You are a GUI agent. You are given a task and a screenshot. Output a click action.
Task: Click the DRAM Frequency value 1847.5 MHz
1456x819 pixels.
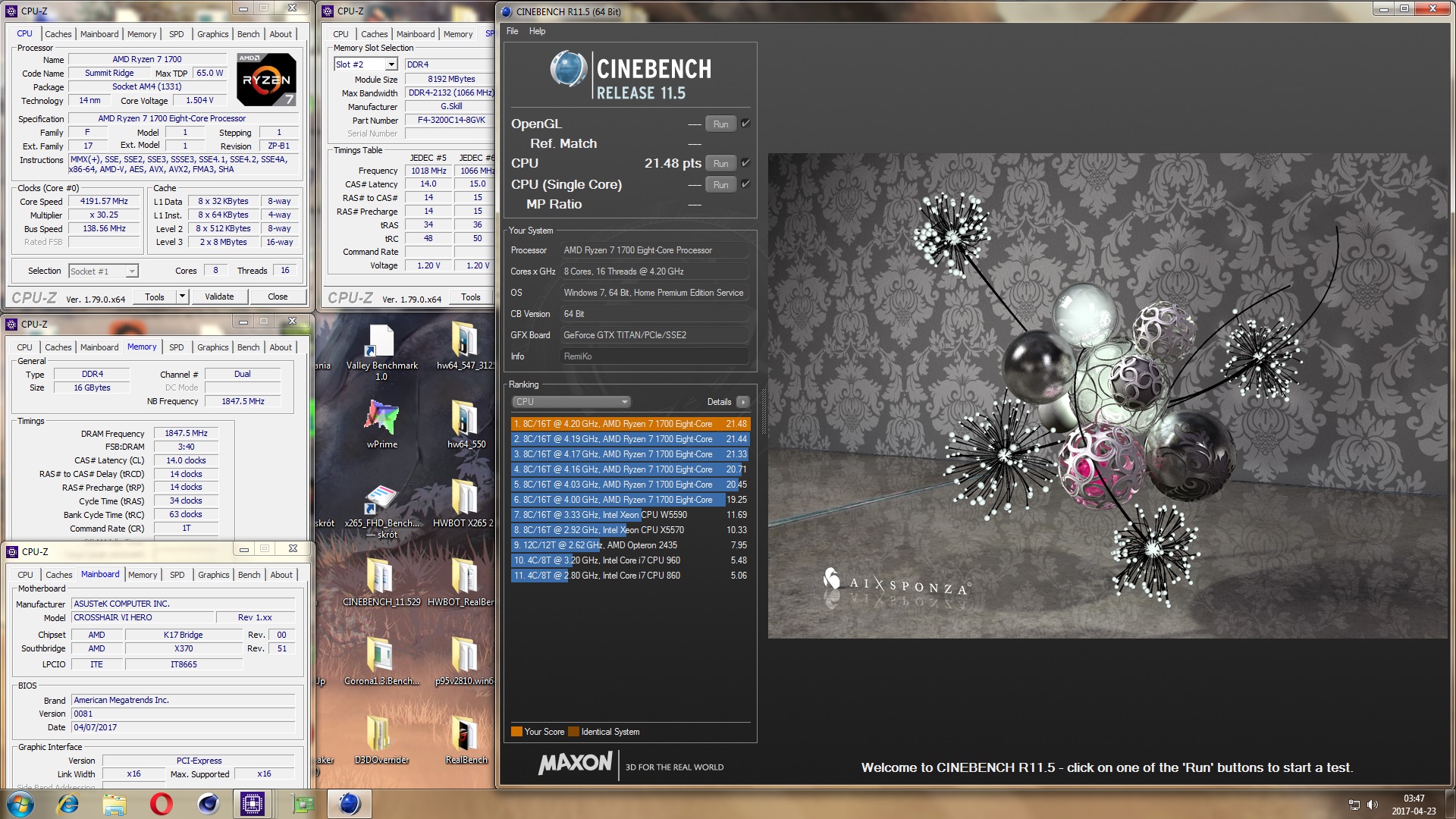click(x=186, y=433)
